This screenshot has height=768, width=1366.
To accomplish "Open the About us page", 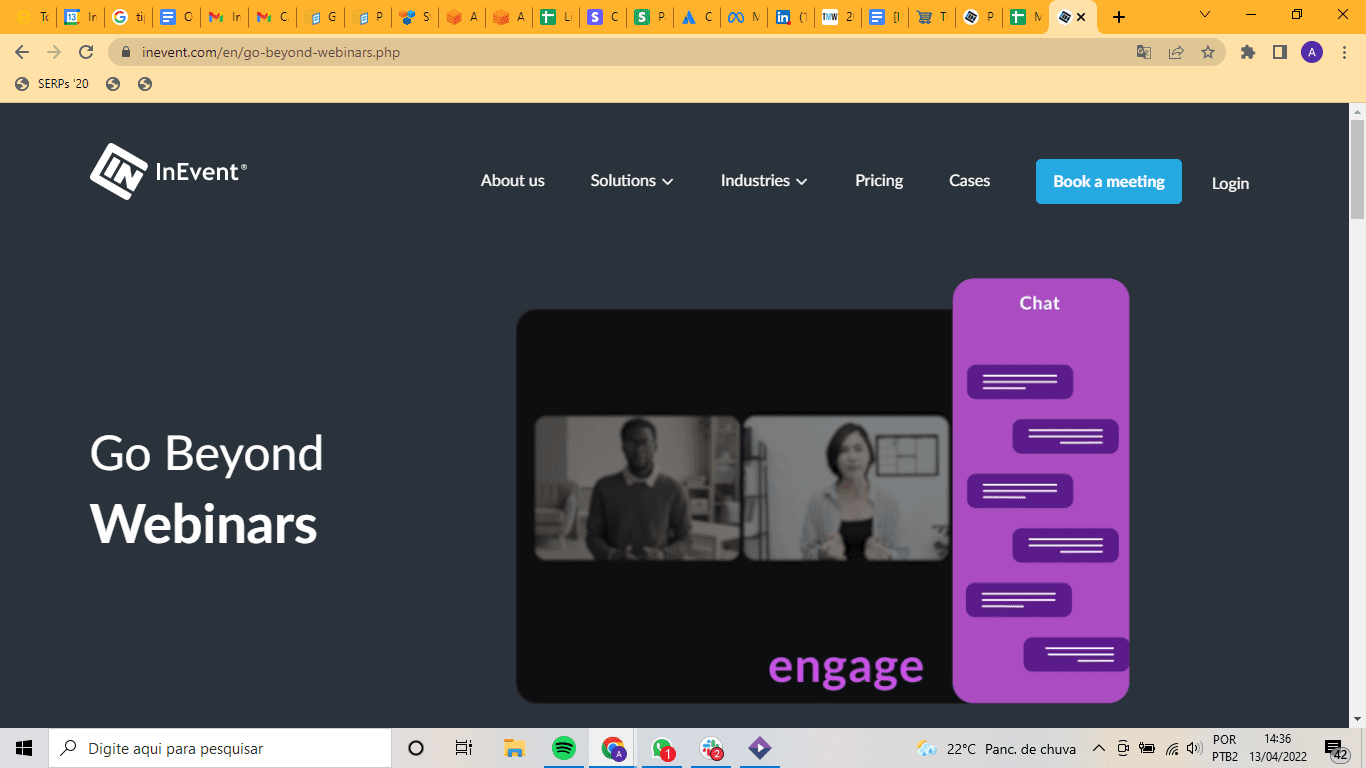I will [x=512, y=181].
